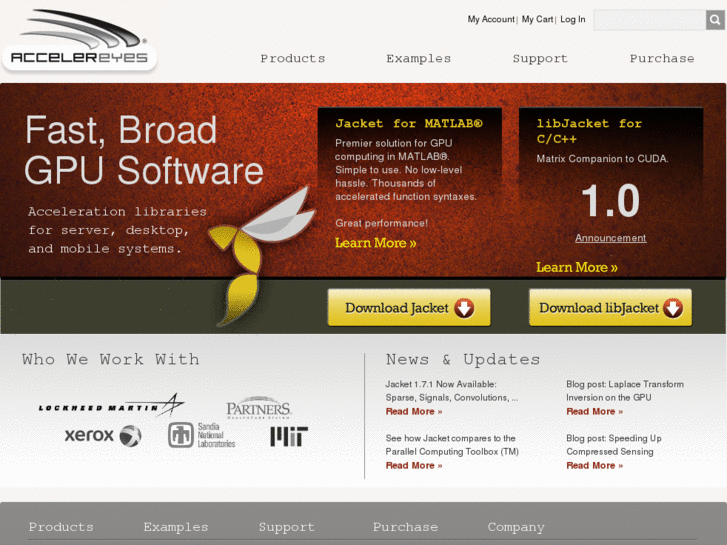Open the Examples top menu

418,58
